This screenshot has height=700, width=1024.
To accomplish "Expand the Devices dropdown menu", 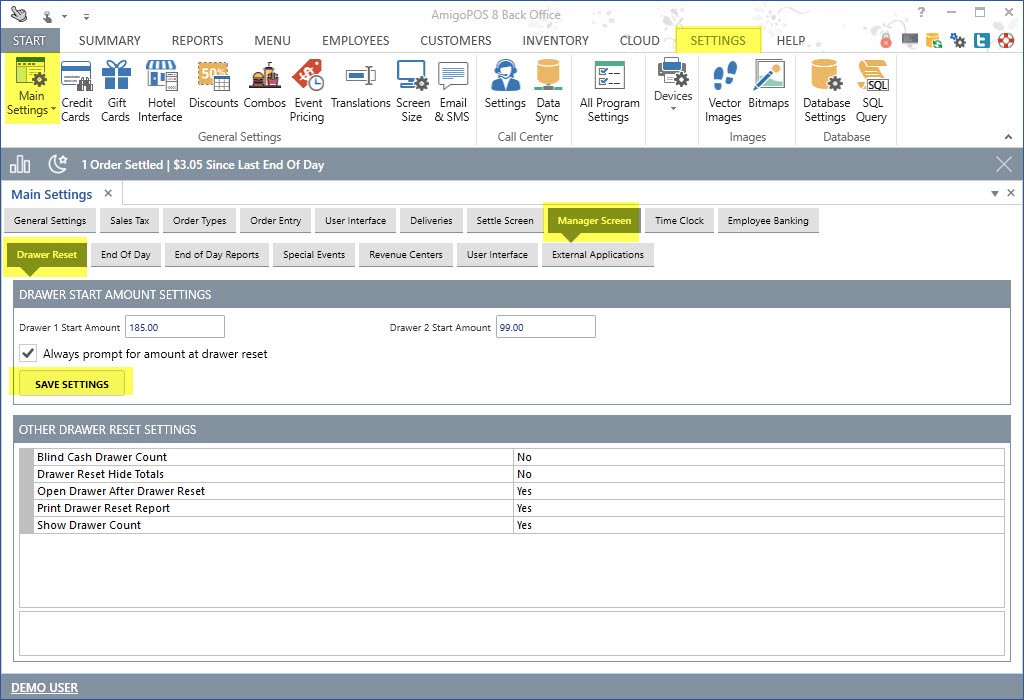I will 673,108.
